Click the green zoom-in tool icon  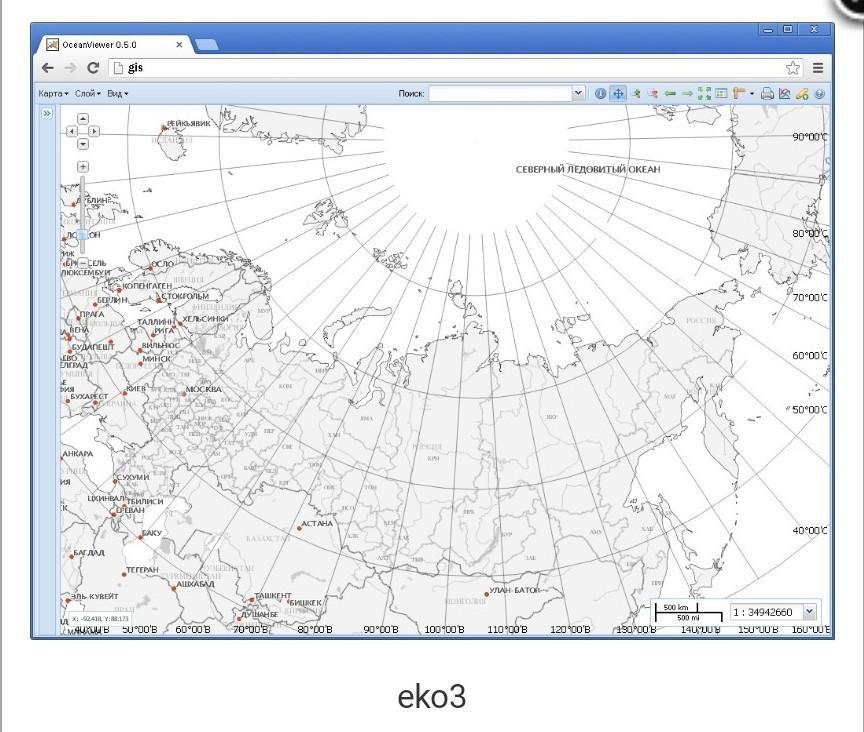point(636,94)
